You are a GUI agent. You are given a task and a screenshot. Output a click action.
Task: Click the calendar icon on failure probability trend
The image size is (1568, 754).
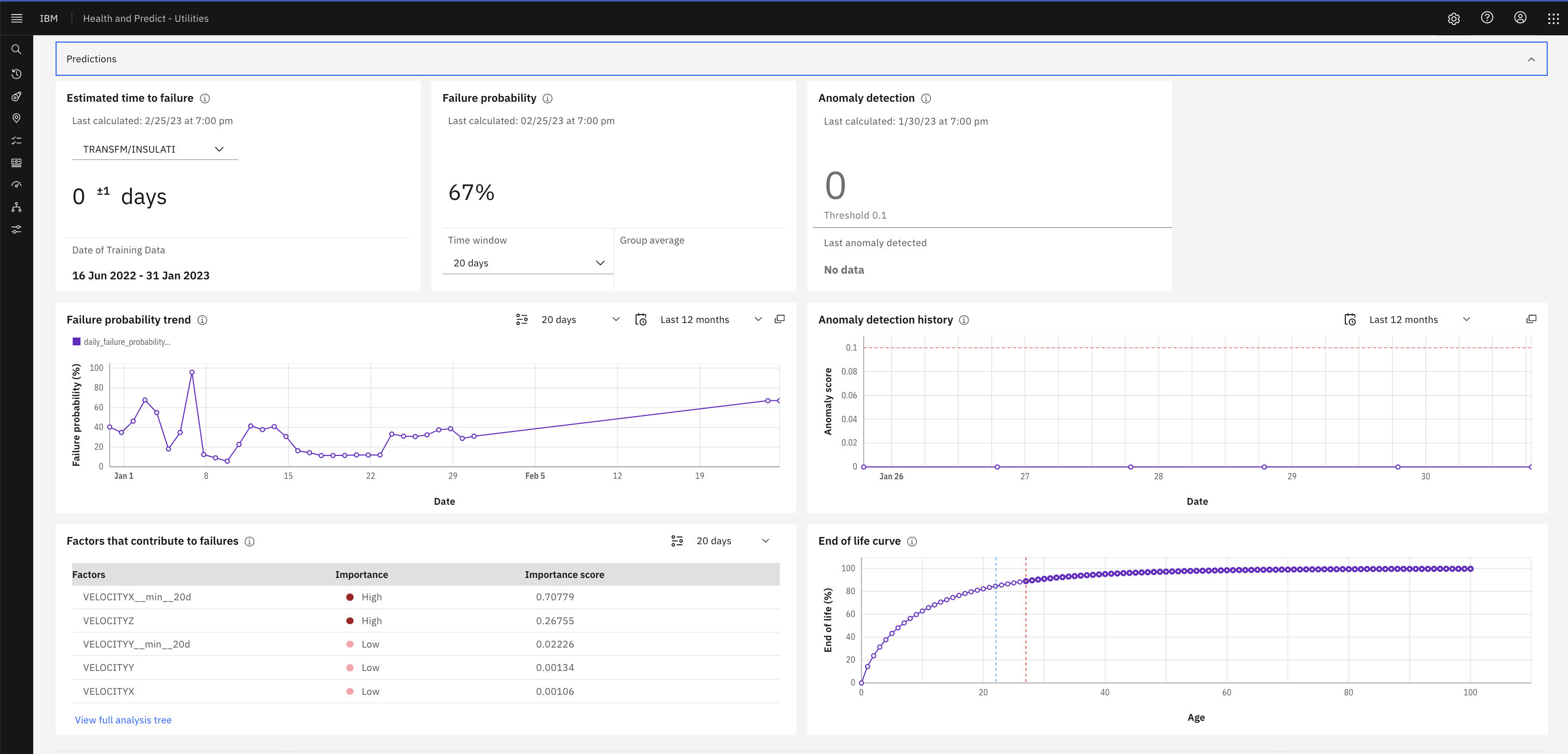coord(642,319)
